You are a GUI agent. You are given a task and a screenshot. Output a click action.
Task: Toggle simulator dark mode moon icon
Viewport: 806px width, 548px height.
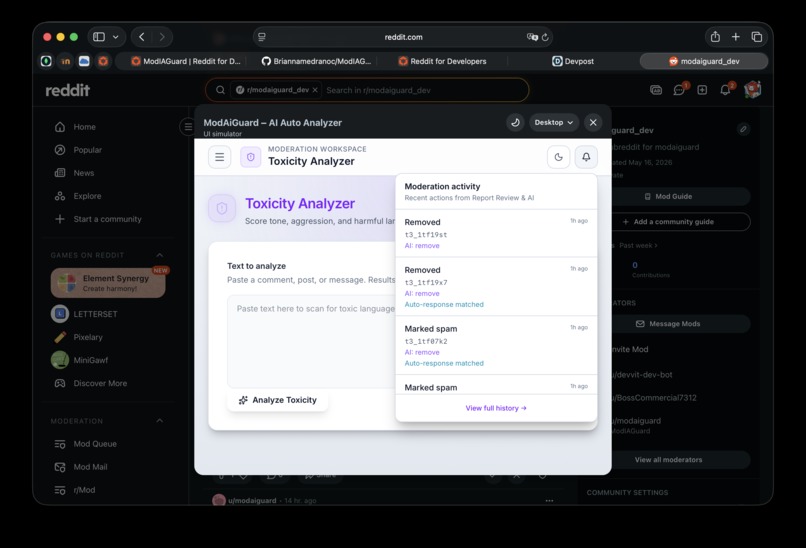point(515,122)
